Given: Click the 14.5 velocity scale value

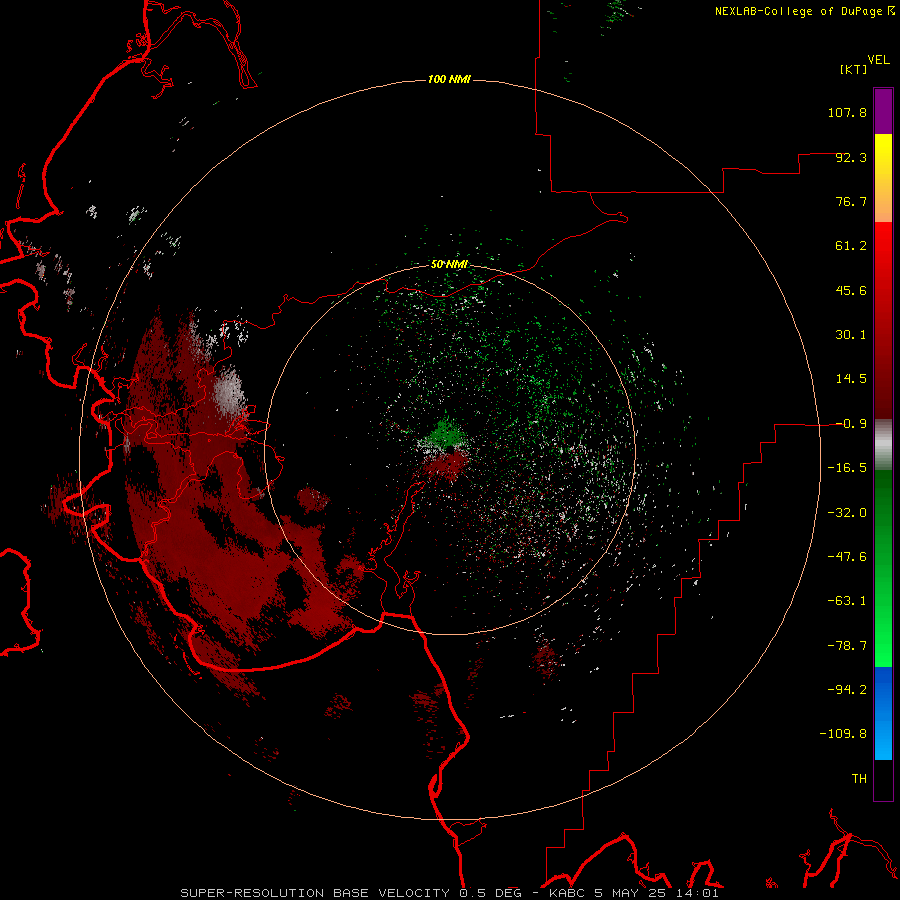Looking at the screenshot, I should tap(851, 379).
